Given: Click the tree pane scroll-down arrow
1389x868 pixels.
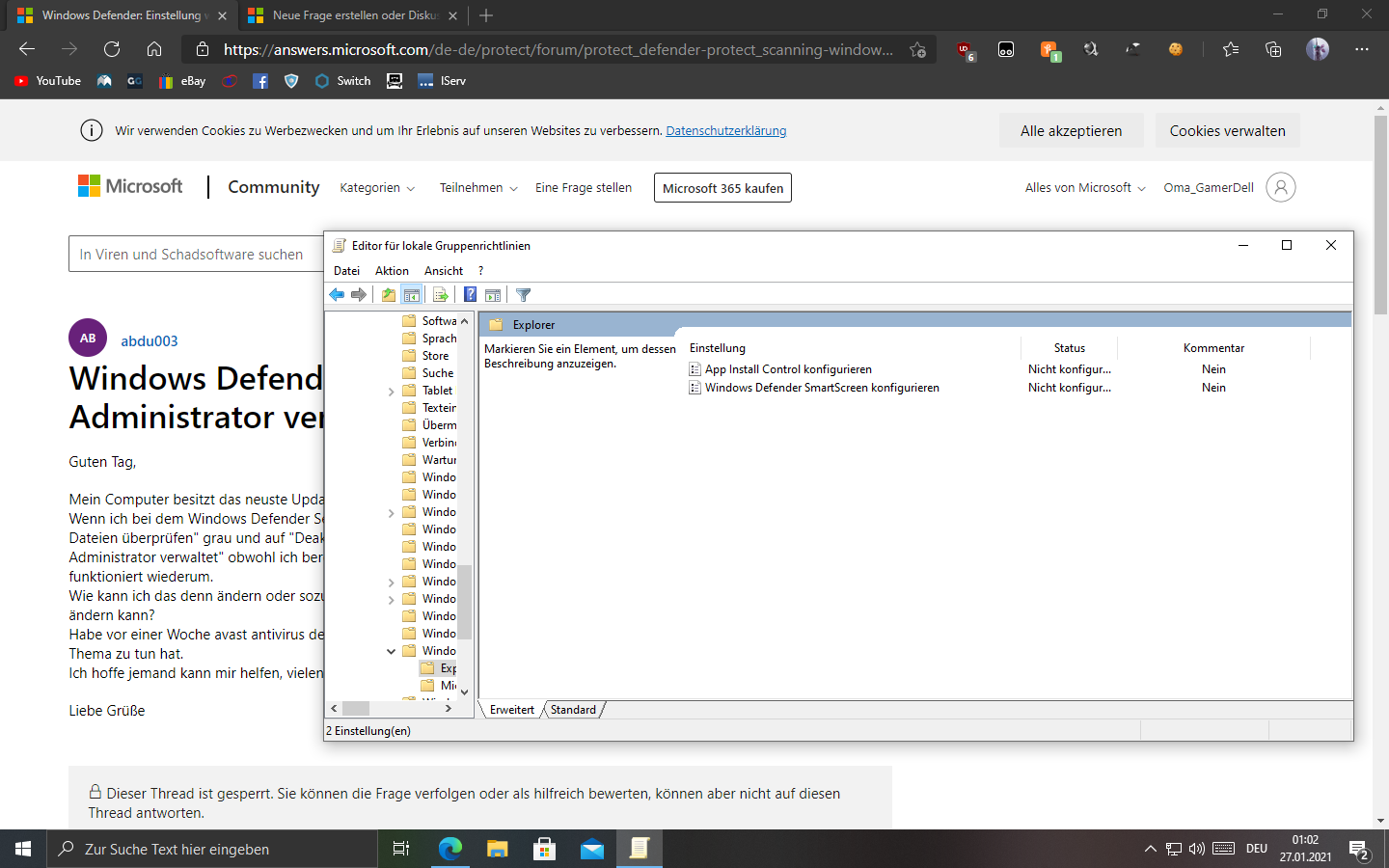Looking at the screenshot, I should coord(464,692).
